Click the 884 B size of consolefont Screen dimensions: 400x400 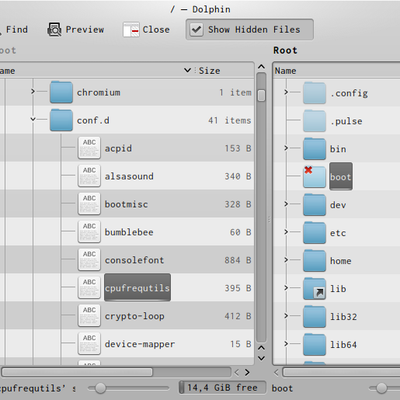[238, 260]
